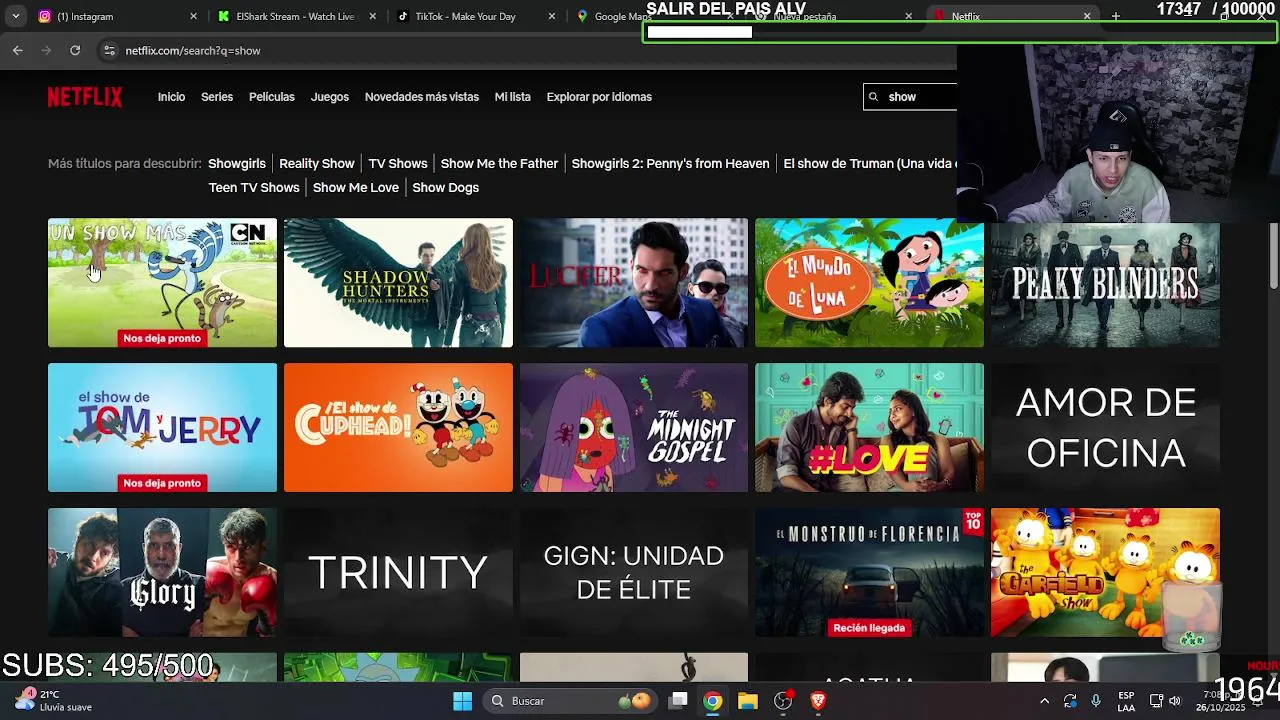Close the ElShark Stream tab
Viewport: 1280px width, 720px height.
tap(373, 16)
